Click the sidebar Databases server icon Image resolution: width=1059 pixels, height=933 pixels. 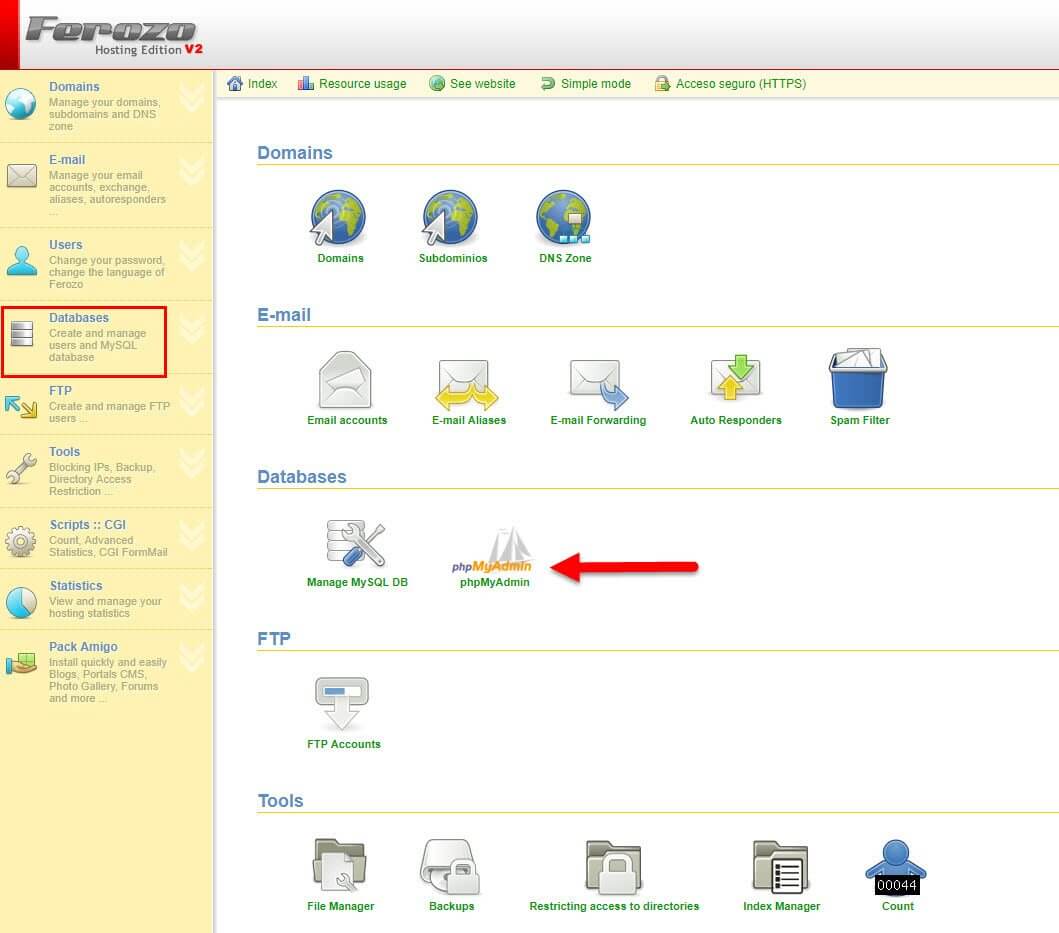pos(22,334)
